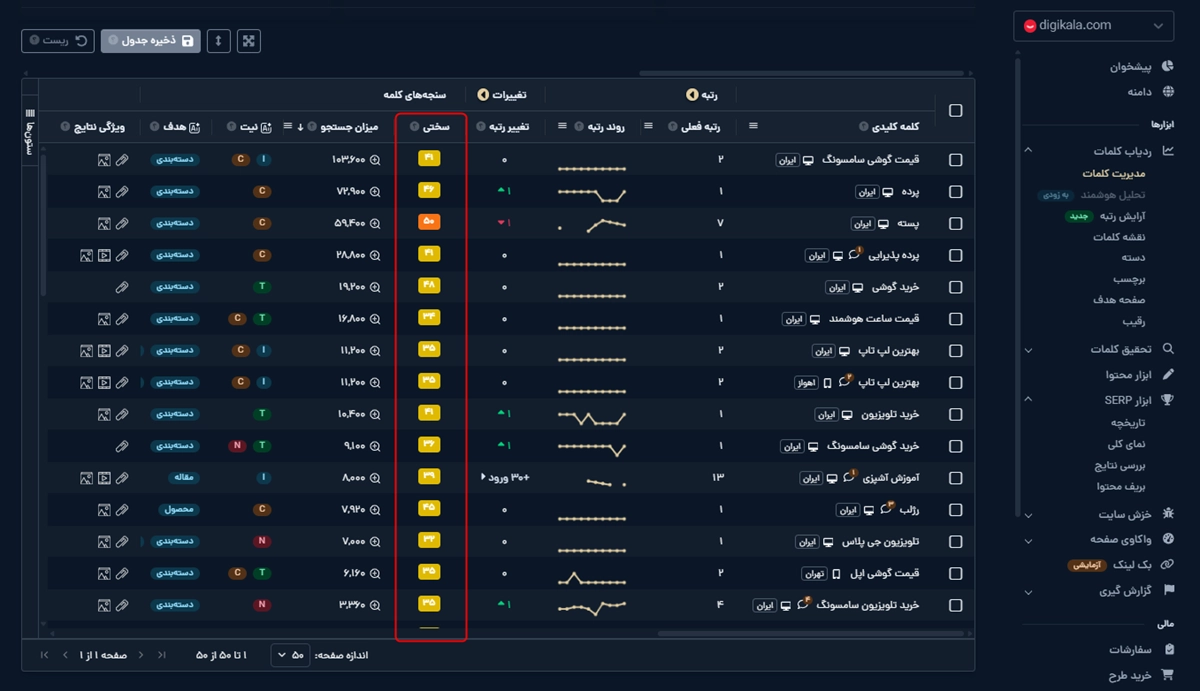Screen dimensions: 1200x691
Task: Click the link icon in قیمت گوشی سامسونگ row
Action: click(x=122, y=160)
